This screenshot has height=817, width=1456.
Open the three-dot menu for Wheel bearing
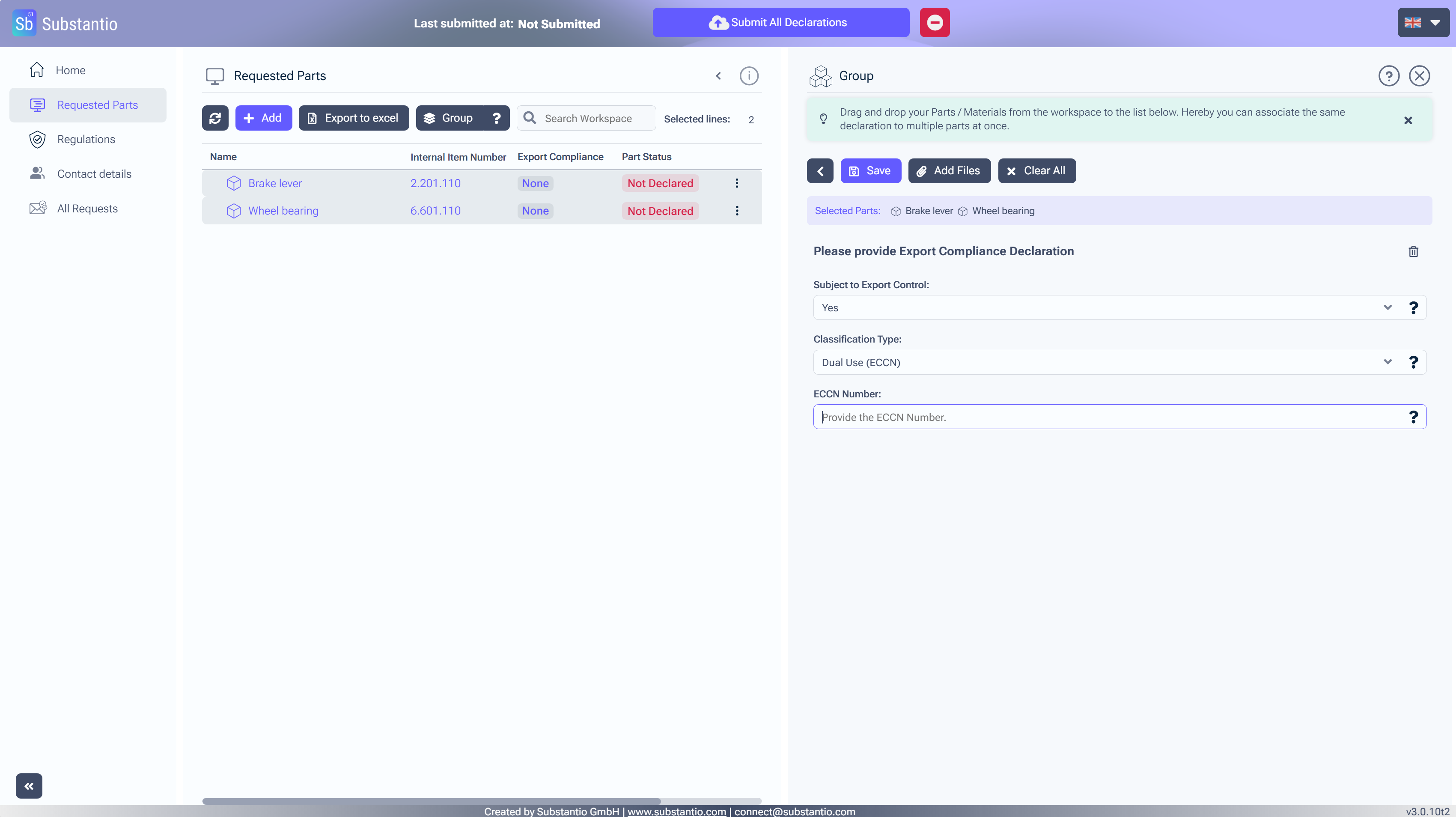click(x=736, y=211)
